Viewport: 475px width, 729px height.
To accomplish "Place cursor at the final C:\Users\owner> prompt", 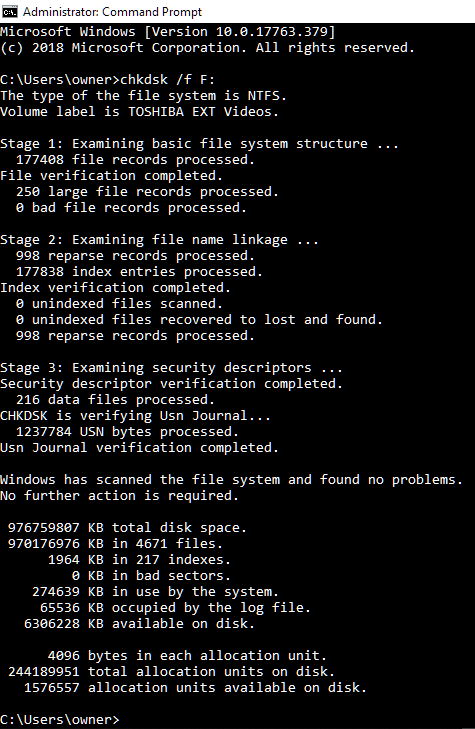I will 59,720.
